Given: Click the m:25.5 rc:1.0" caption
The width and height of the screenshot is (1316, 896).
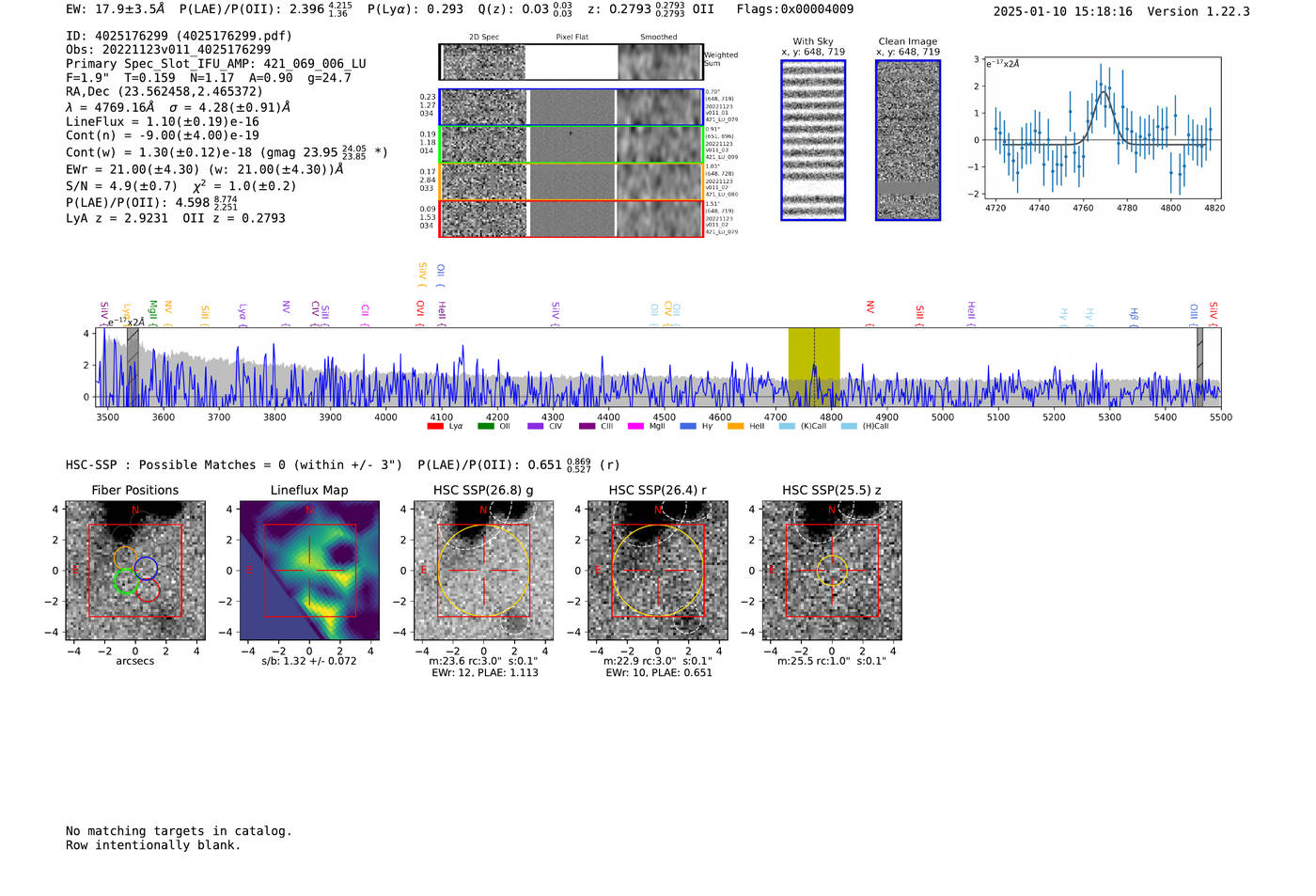Looking at the screenshot, I should 832,661.
